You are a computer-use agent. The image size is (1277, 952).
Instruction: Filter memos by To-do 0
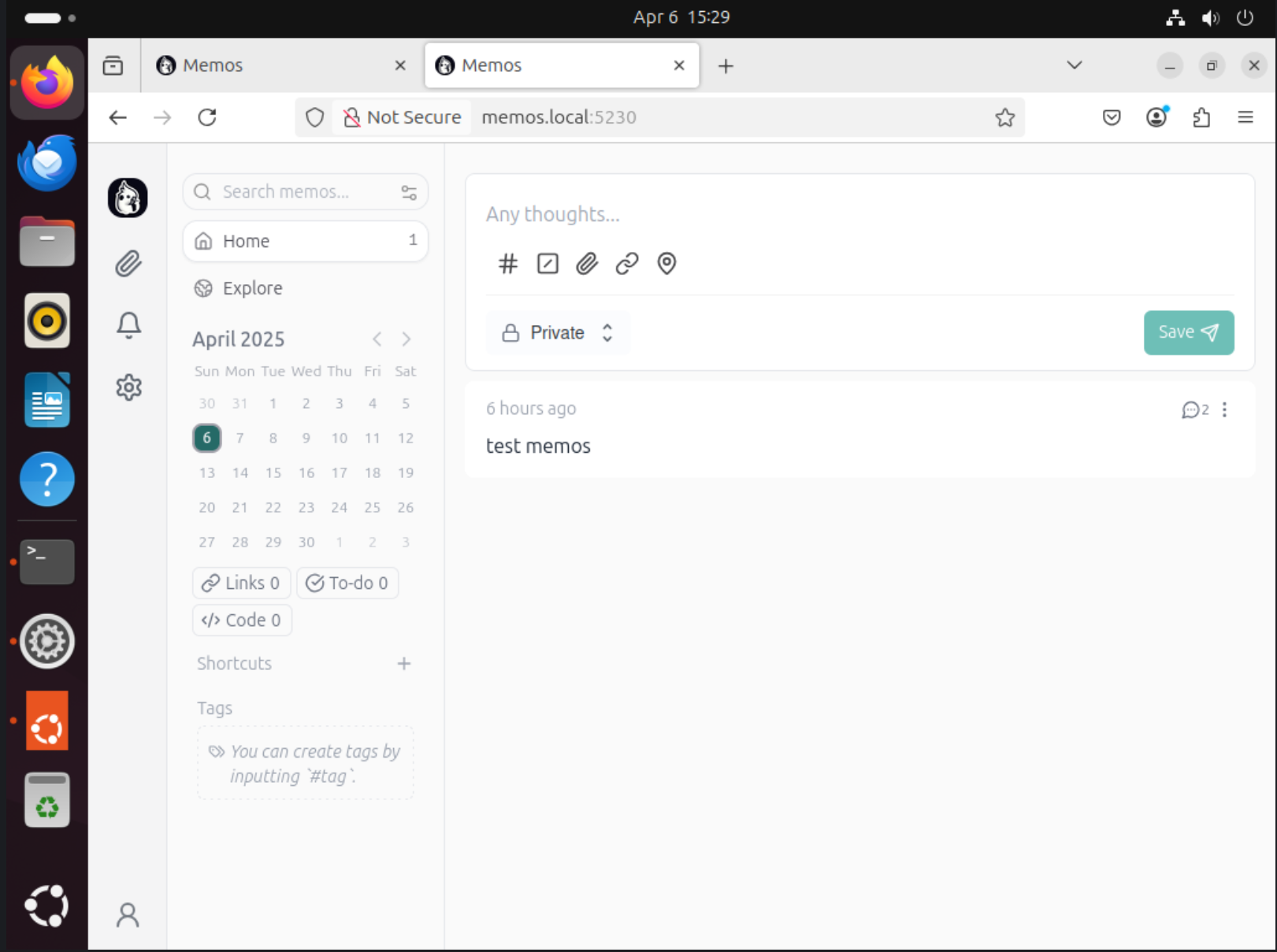pos(347,583)
